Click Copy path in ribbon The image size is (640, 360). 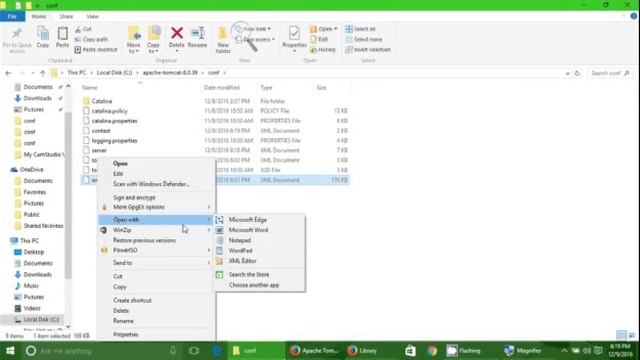[91, 39]
